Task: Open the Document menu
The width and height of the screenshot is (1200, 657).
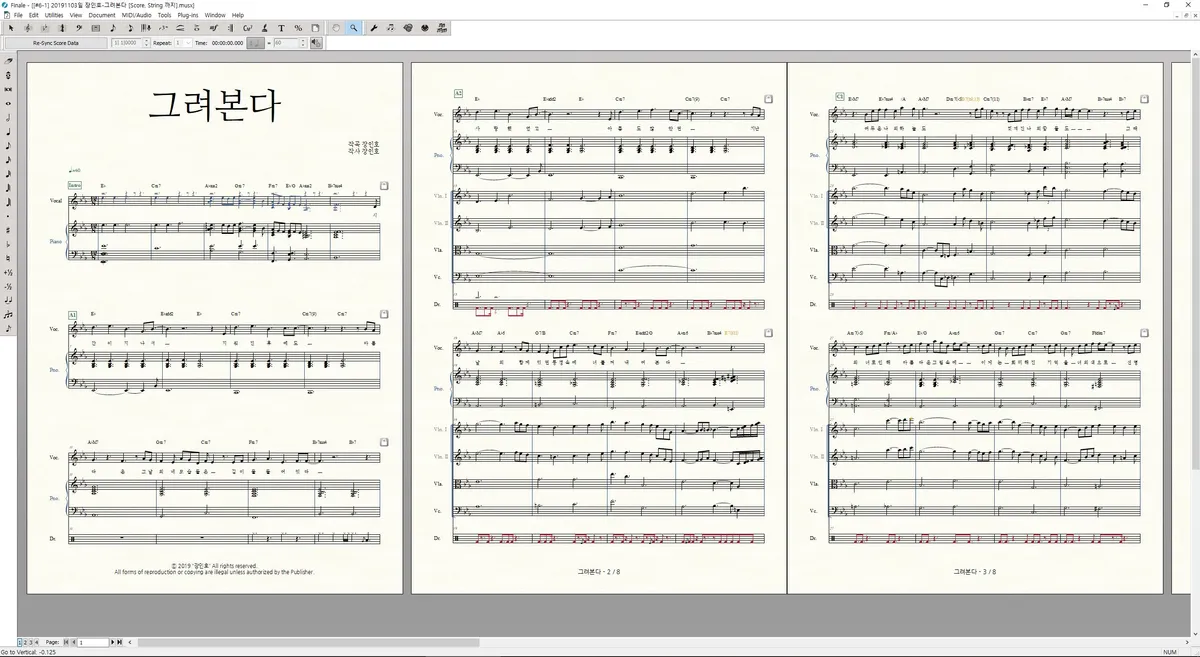Action: 102,15
